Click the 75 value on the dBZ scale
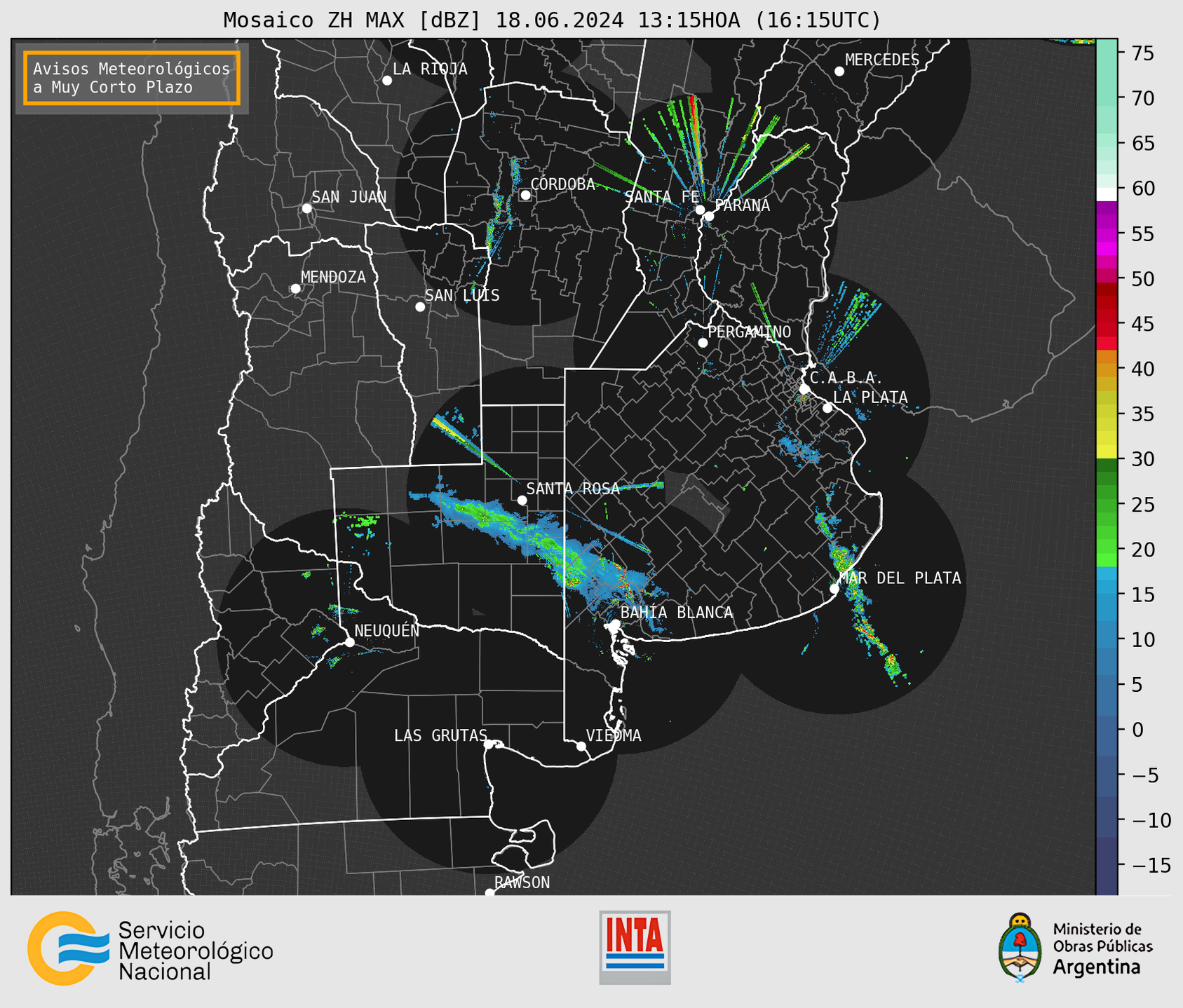This screenshot has width=1183, height=1008. 1142,53
